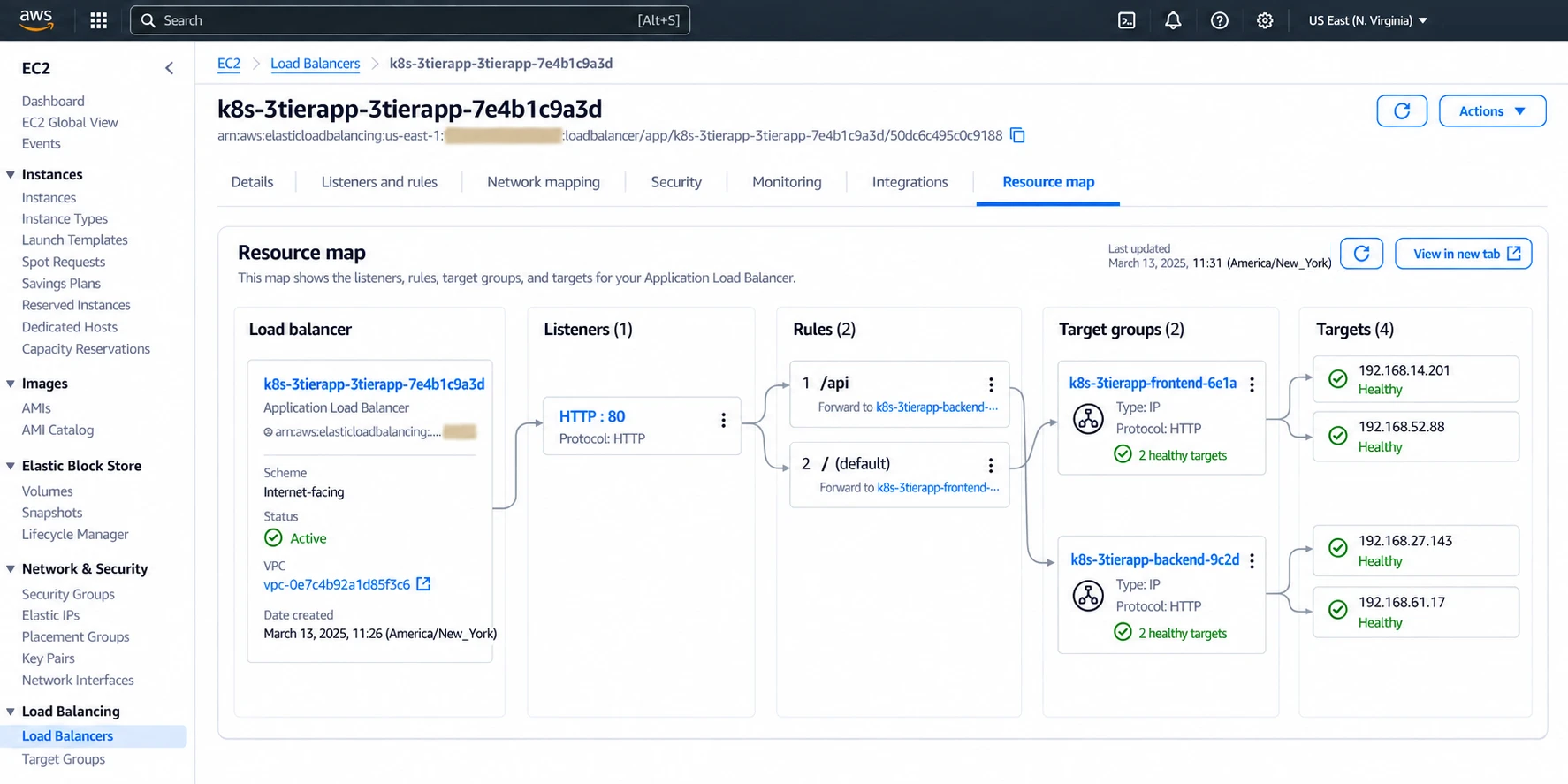Collapse the Instances sidebar section
The height and width of the screenshot is (784, 1568).
click(11, 175)
